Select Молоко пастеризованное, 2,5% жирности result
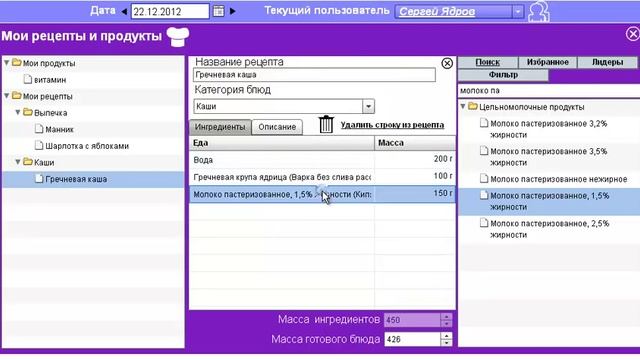The width and height of the screenshot is (640, 360). click(x=549, y=229)
